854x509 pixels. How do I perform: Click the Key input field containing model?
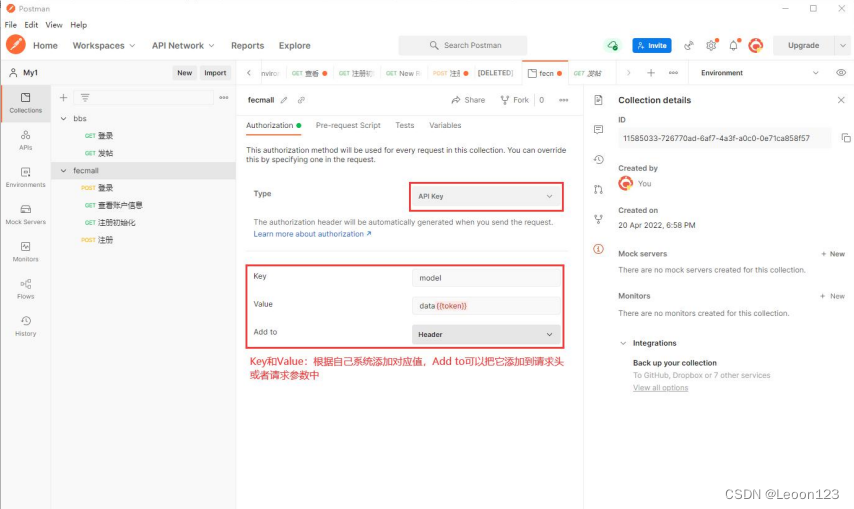[x=486, y=278]
